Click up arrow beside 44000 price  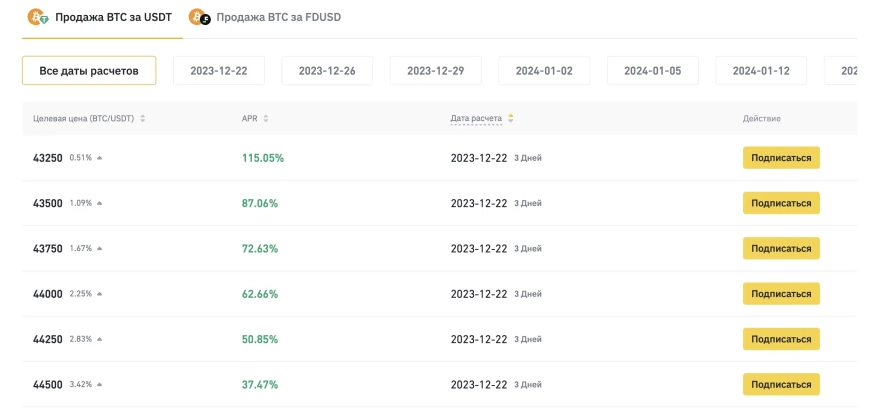(99, 294)
